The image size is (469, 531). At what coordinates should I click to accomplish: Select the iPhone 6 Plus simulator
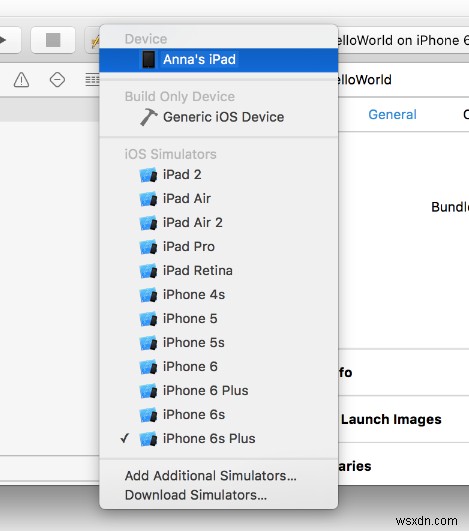(x=218, y=391)
